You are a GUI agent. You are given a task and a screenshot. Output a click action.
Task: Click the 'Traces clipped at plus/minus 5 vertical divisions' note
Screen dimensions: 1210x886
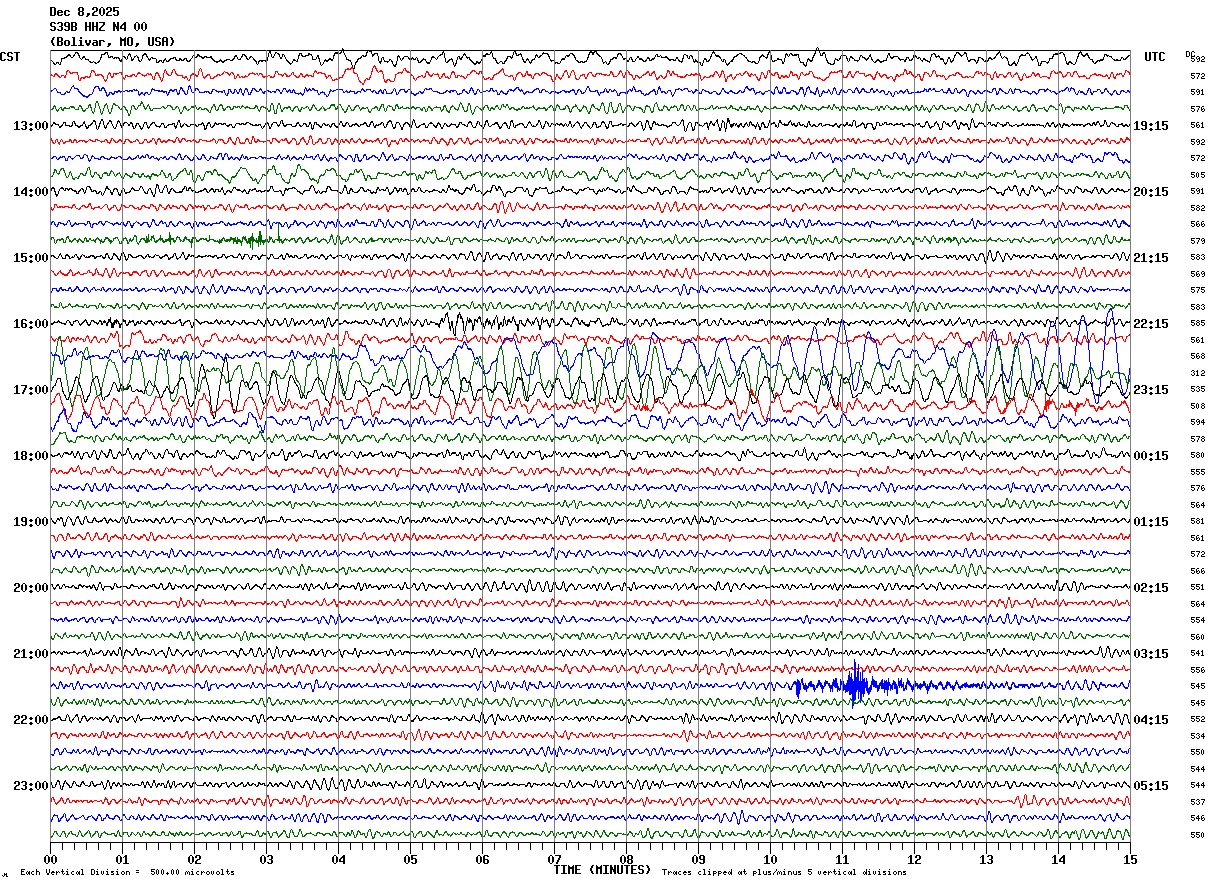click(x=785, y=873)
